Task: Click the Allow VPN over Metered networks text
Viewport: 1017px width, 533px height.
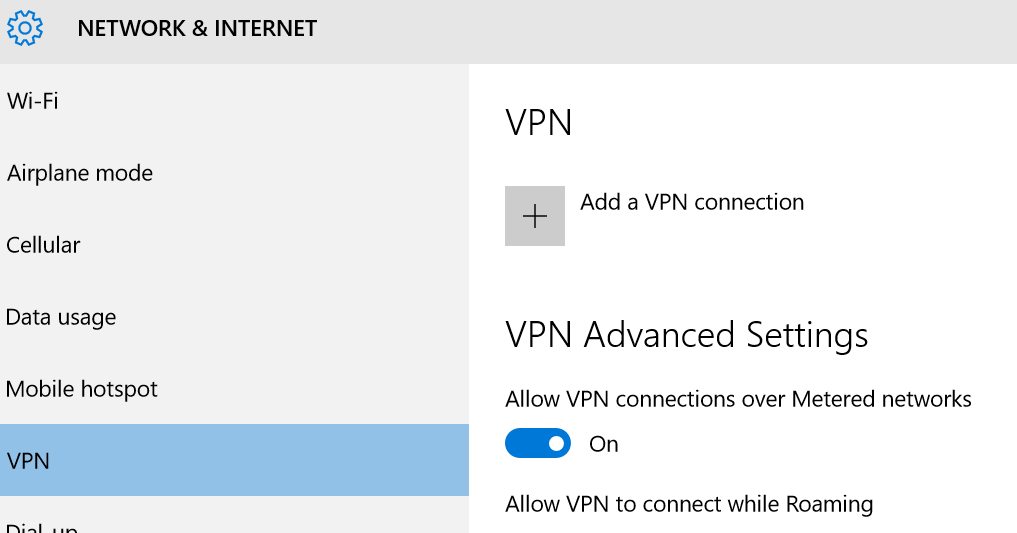Action: (x=738, y=399)
